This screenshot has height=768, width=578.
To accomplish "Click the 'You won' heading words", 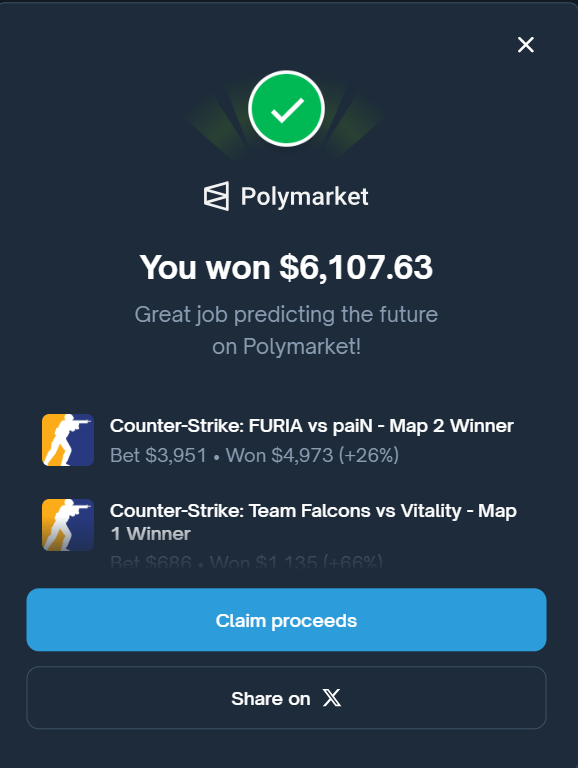I will coord(205,267).
